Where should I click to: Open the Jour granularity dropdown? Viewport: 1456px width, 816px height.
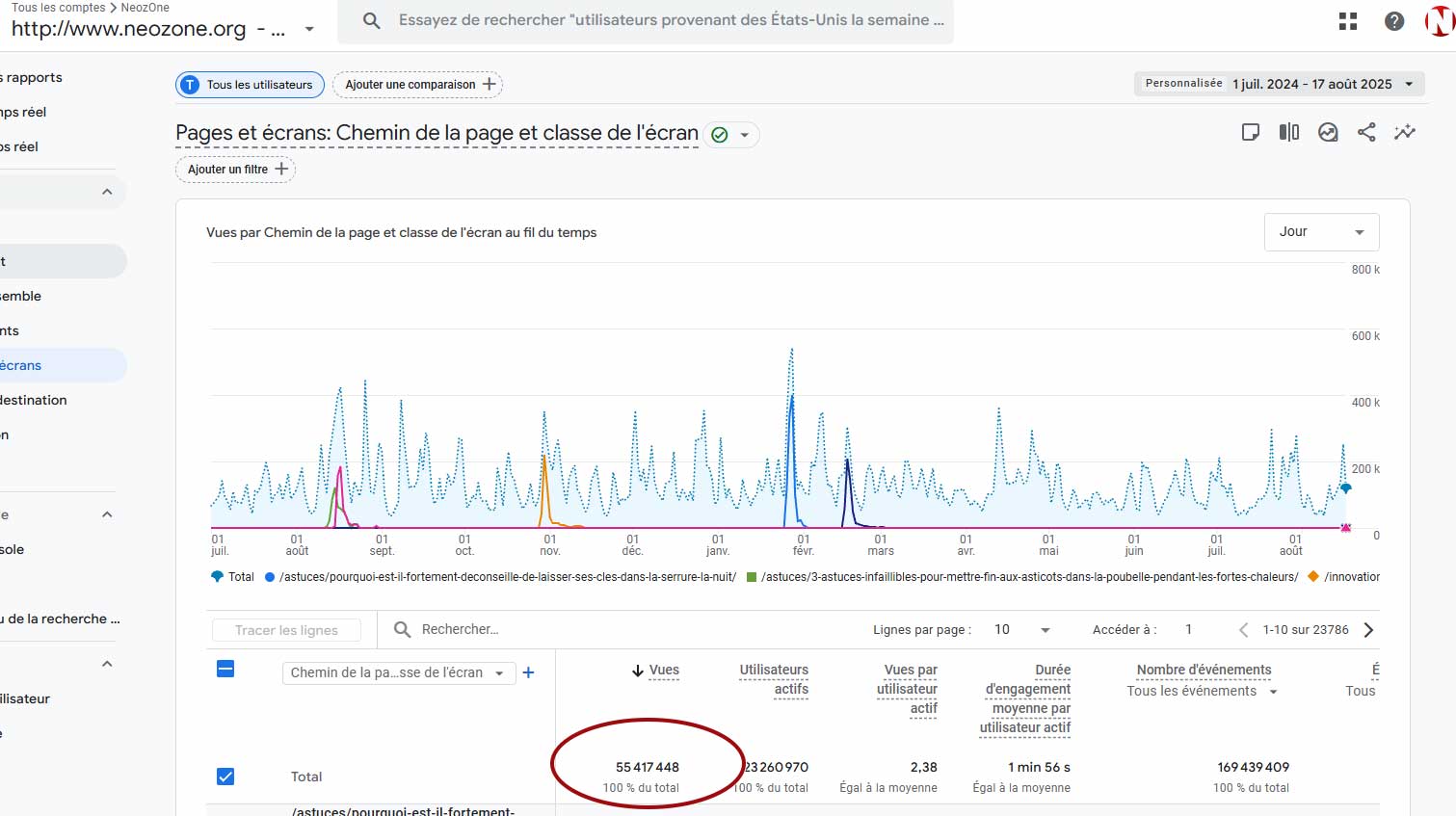(x=1321, y=232)
